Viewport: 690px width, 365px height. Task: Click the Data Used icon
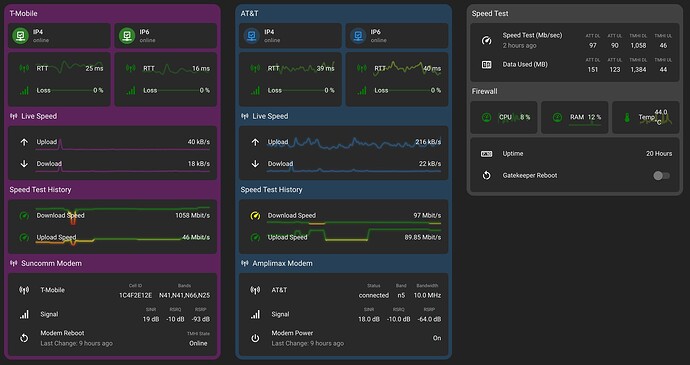[486, 64]
